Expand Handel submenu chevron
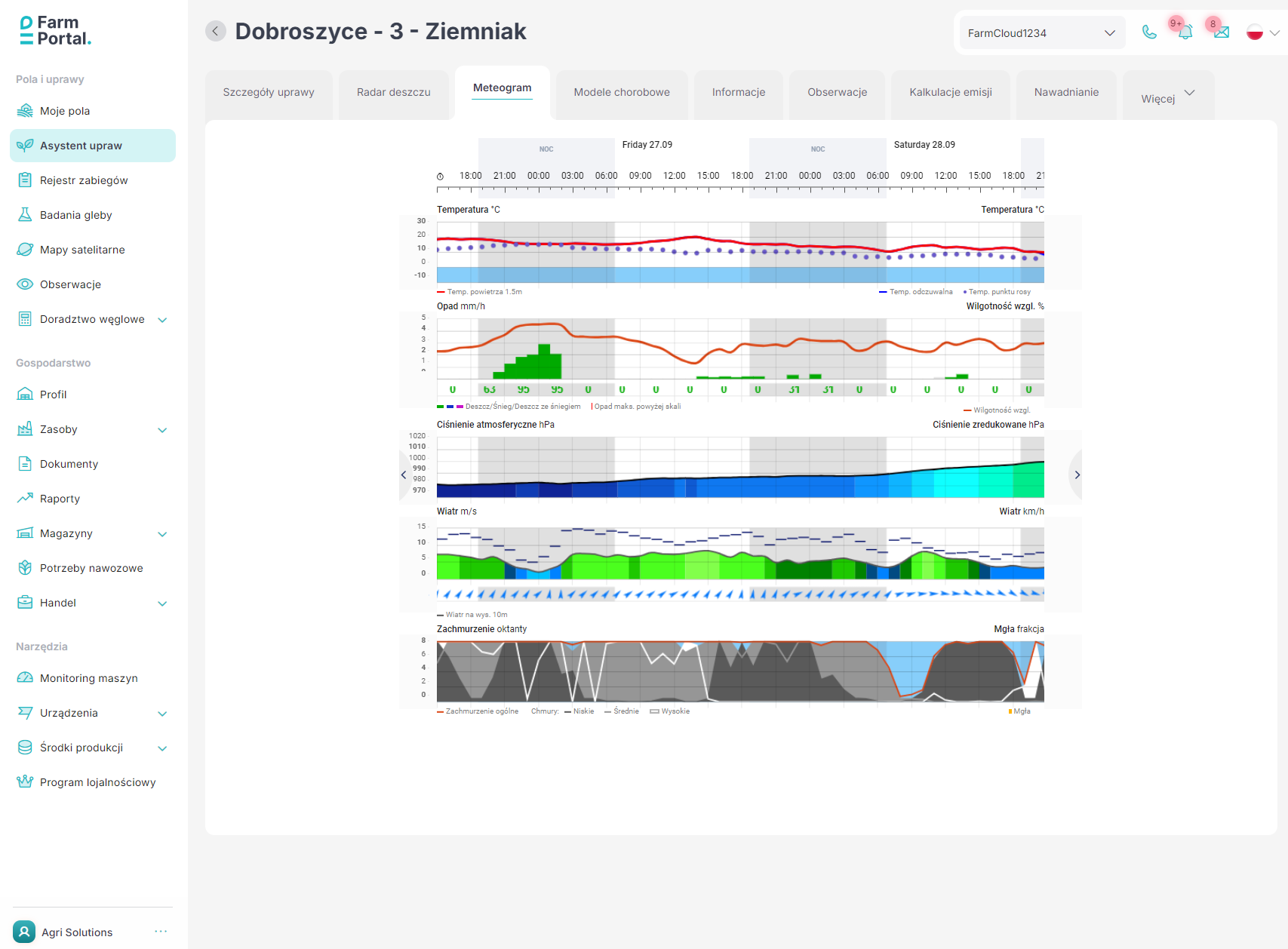The height and width of the screenshot is (949, 1288). (162, 603)
